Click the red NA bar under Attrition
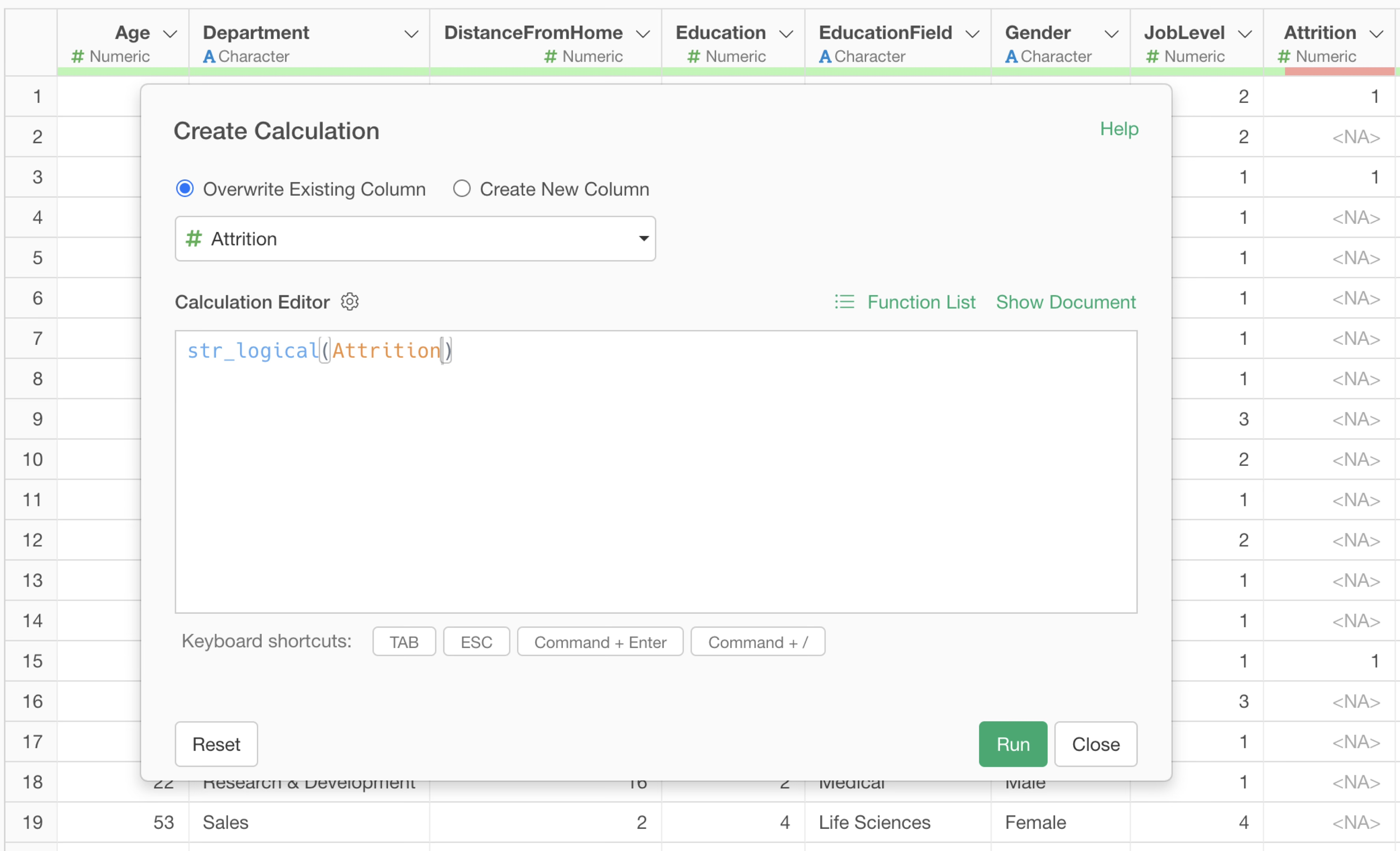This screenshot has height=851, width=1400. click(1339, 72)
